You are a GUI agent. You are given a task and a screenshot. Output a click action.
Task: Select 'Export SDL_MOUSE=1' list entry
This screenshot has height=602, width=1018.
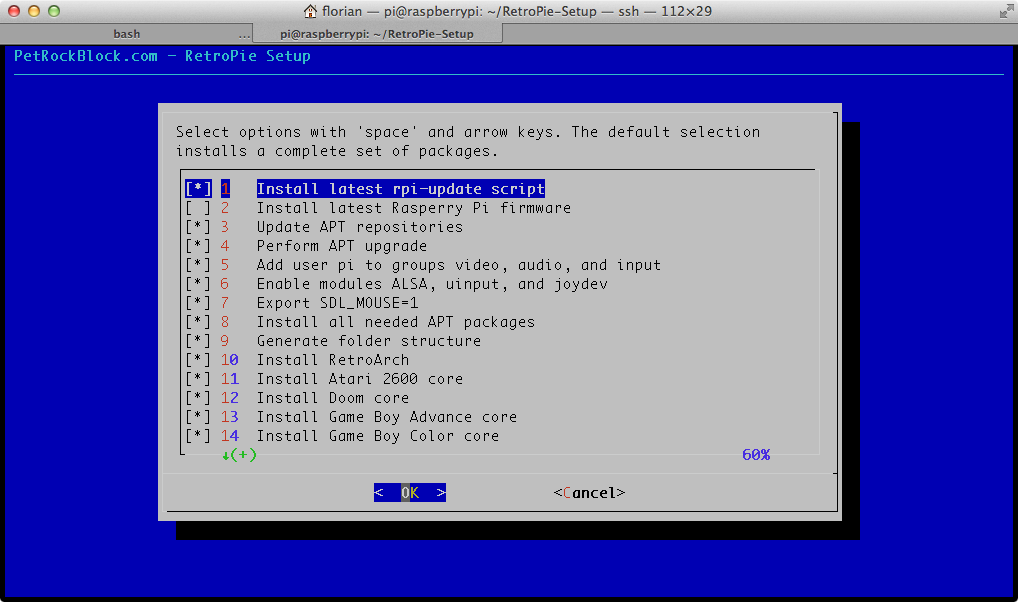(x=337, y=303)
